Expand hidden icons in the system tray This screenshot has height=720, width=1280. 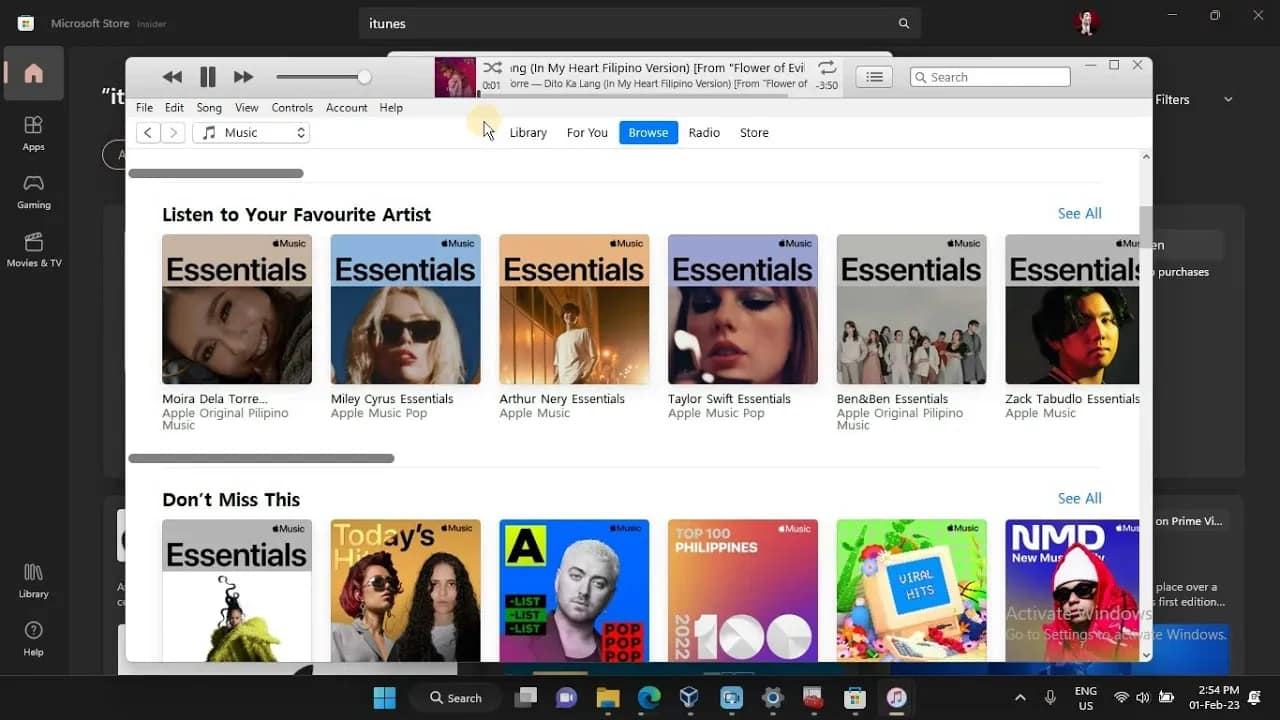[1020, 697]
